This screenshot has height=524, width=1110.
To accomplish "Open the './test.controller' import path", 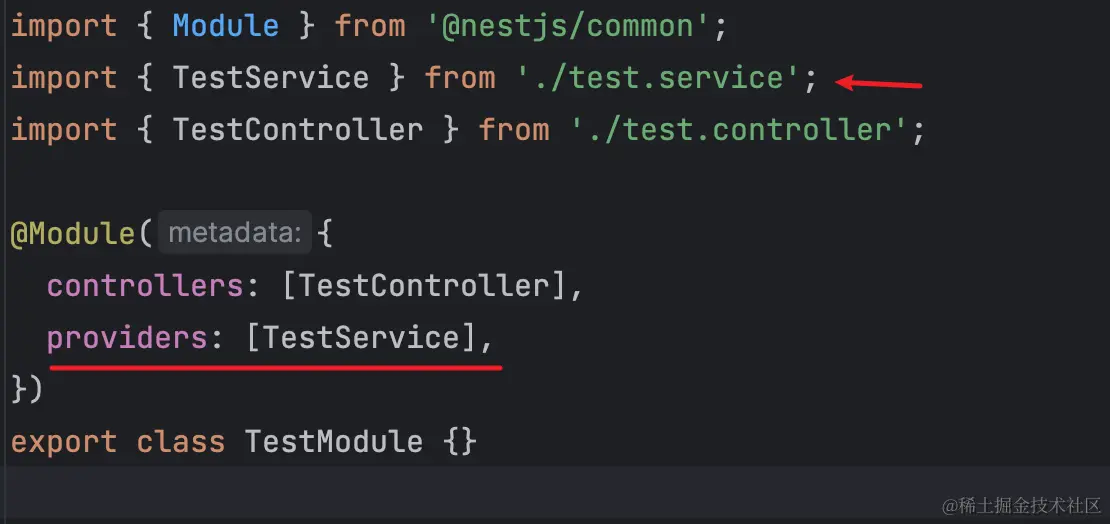I will [x=739, y=130].
